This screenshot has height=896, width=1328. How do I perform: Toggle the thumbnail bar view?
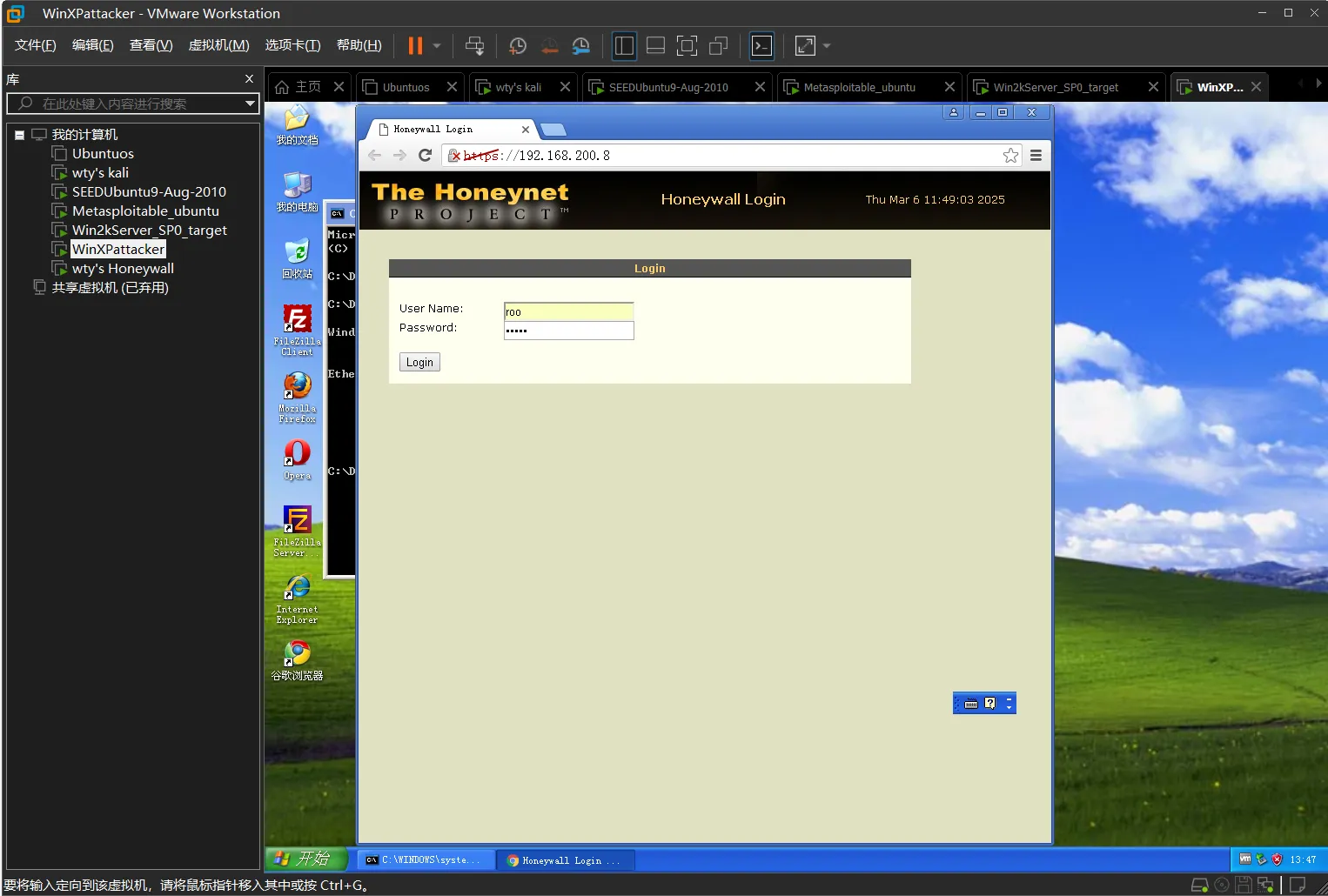(x=656, y=45)
